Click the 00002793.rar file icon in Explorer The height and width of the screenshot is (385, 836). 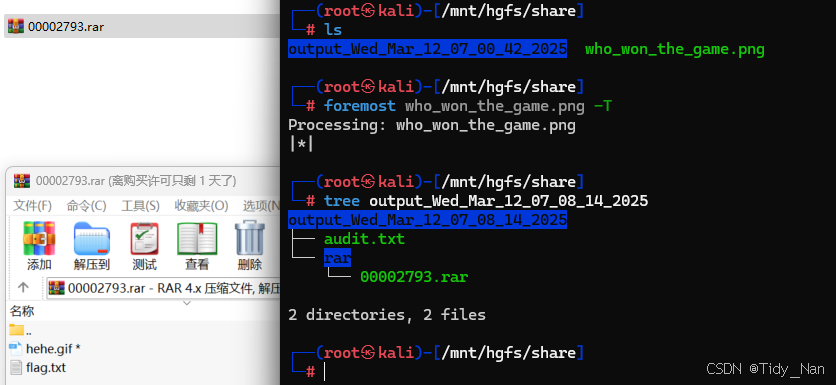16,26
